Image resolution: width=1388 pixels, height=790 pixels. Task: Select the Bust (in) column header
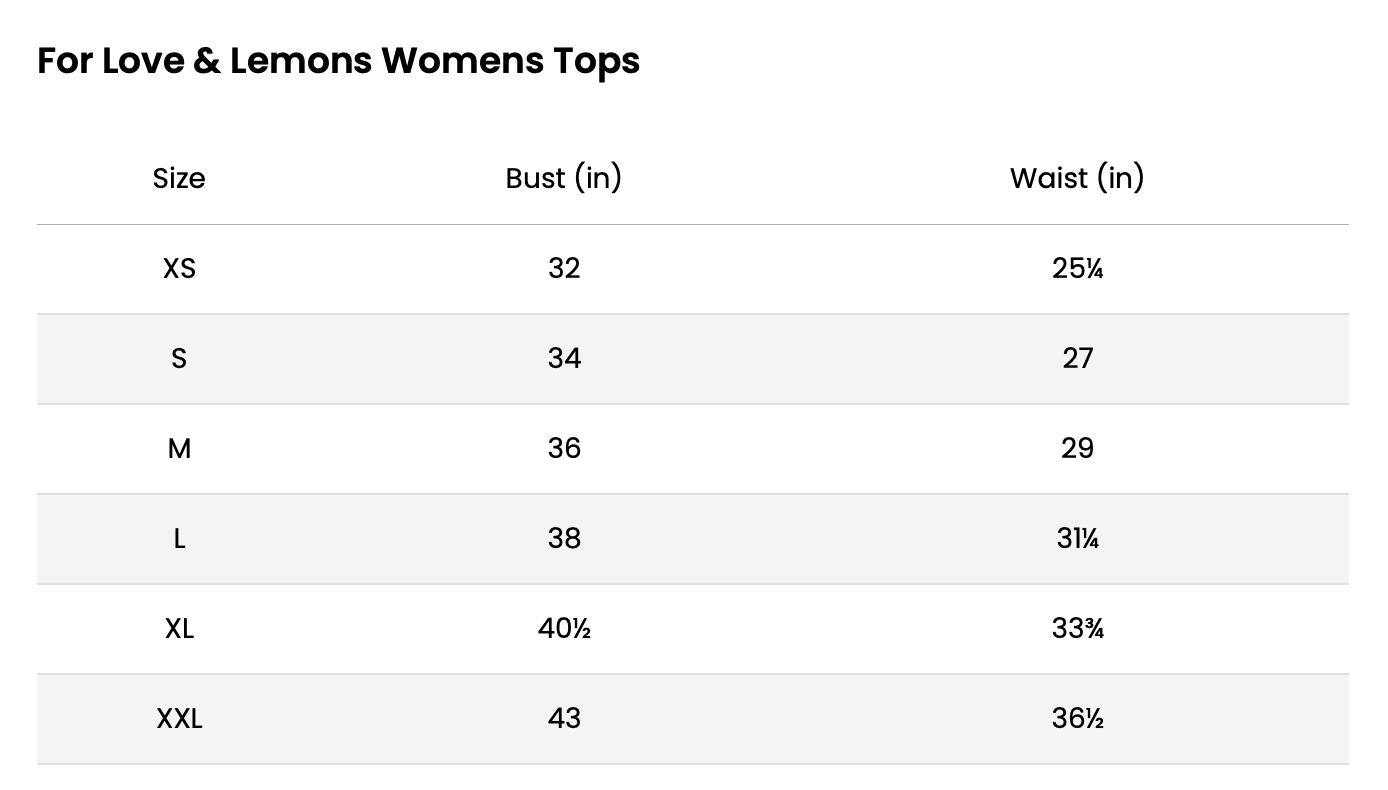point(564,178)
